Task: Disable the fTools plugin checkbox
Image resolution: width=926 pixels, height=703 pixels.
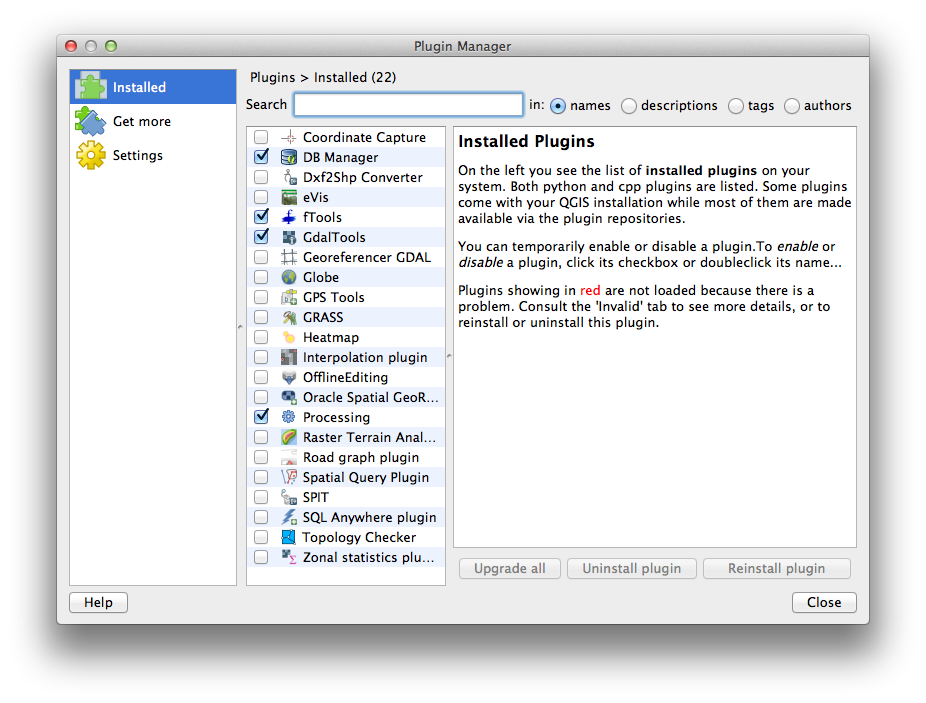Action: [261, 217]
